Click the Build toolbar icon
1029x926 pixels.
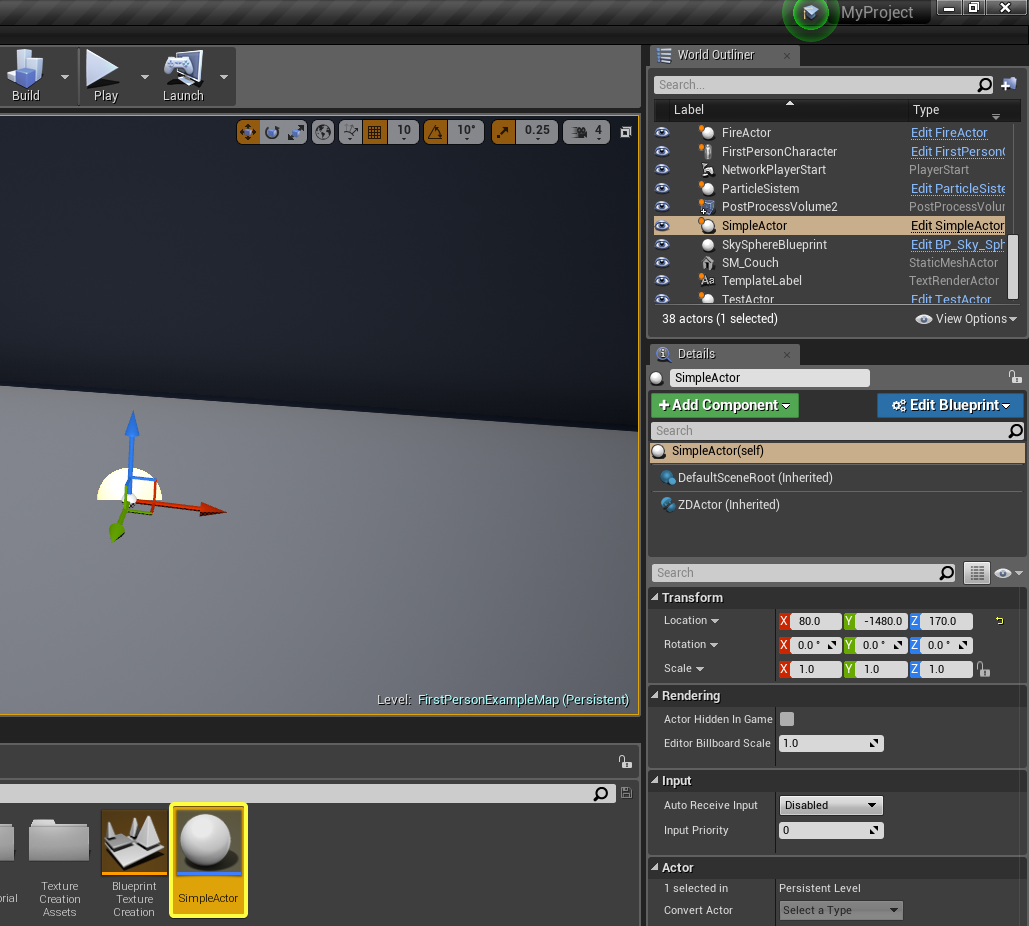coord(26,76)
